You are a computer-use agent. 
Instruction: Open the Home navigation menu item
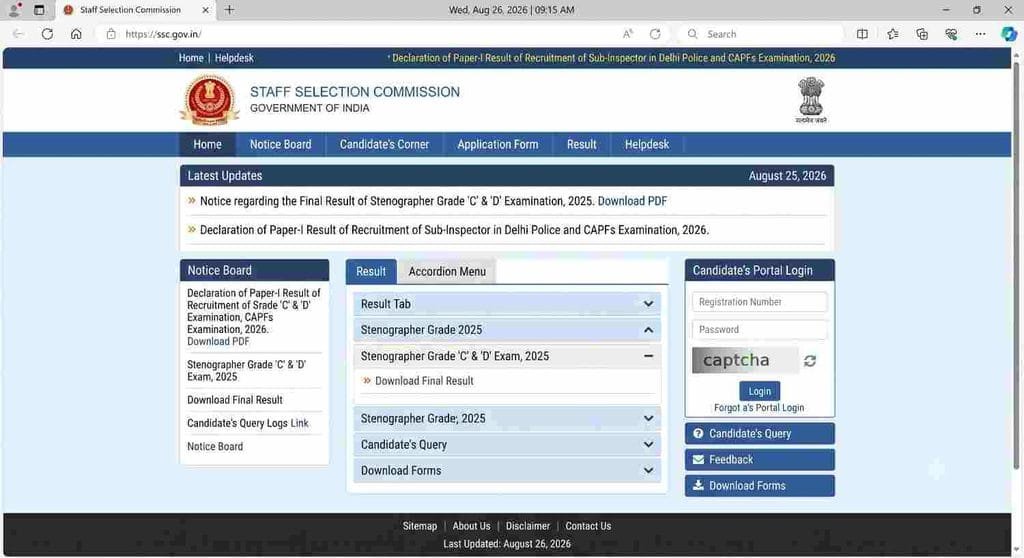[x=207, y=144]
